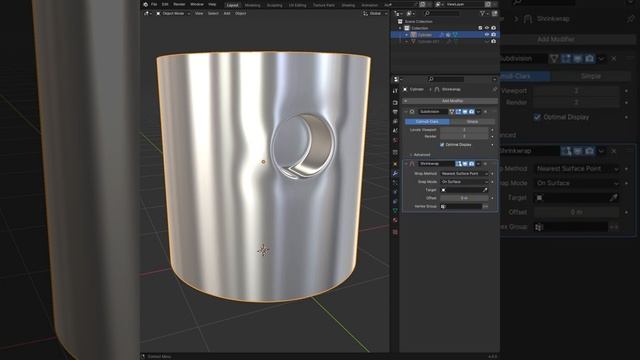This screenshot has width=640, height=360.
Task: Toggle Shrinkwrap viewport display
Action: coord(464,164)
